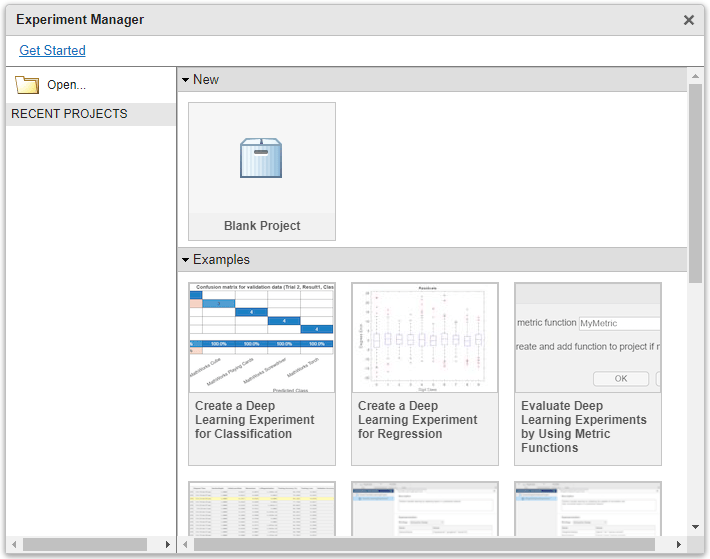Click the Get Started link
Viewport: 710px width, 559px height.
pos(52,50)
